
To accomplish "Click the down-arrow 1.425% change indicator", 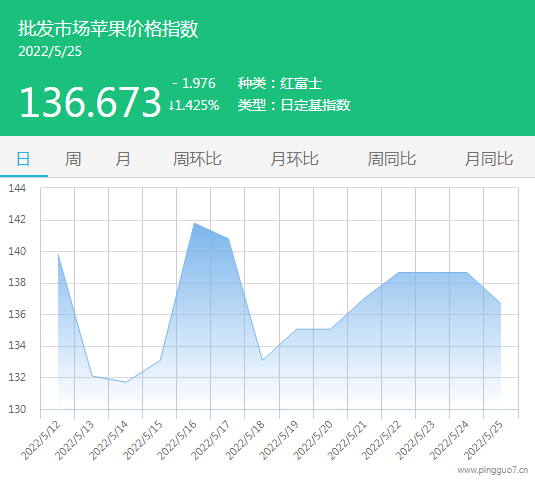I will 194,105.
